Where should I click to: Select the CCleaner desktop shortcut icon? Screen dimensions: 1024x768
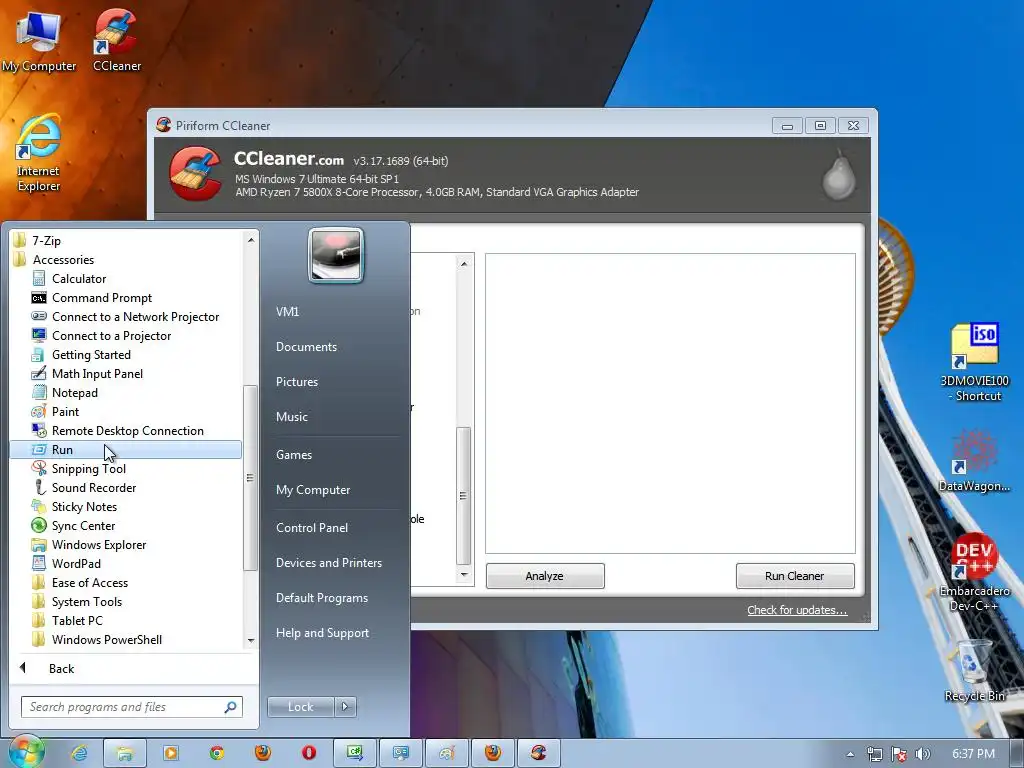click(116, 39)
